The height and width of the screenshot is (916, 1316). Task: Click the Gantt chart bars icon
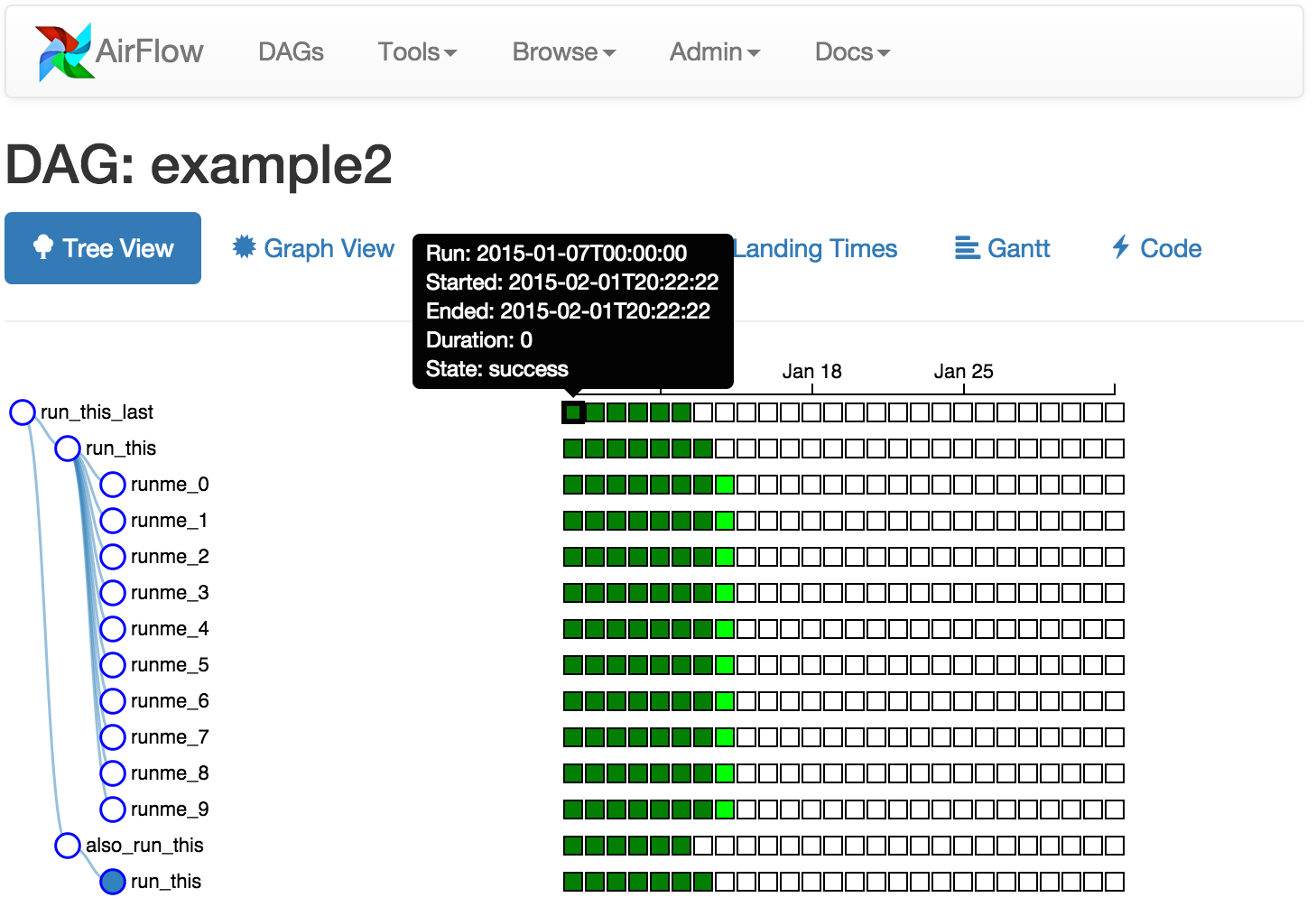tap(966, 247)
